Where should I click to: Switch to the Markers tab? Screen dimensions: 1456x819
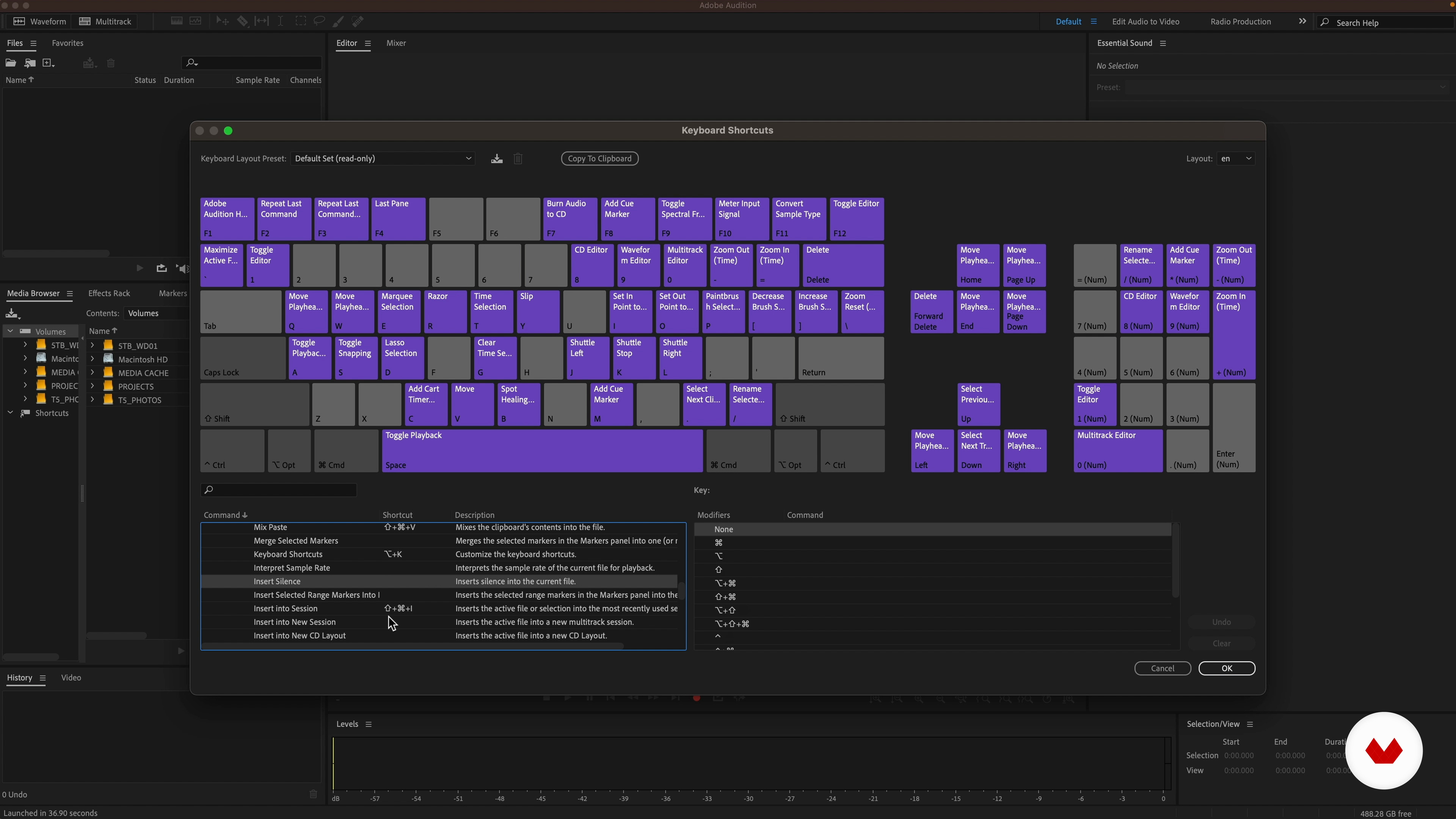[x=173, y=293]
